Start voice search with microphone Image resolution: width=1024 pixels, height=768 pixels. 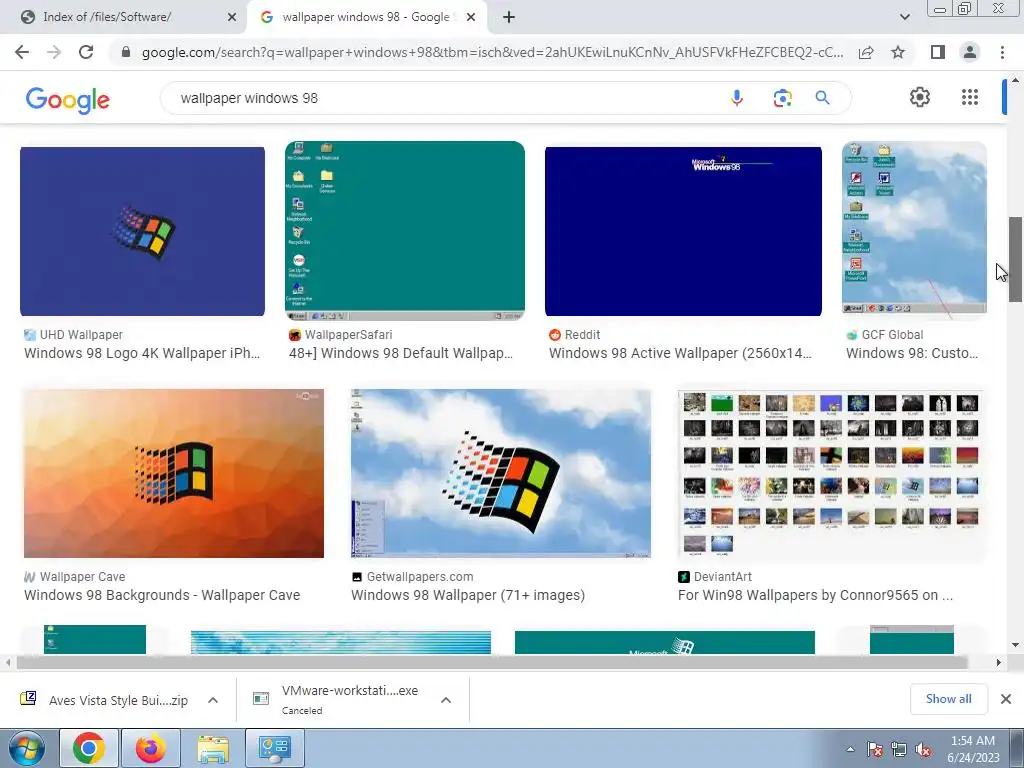(737, 98)
